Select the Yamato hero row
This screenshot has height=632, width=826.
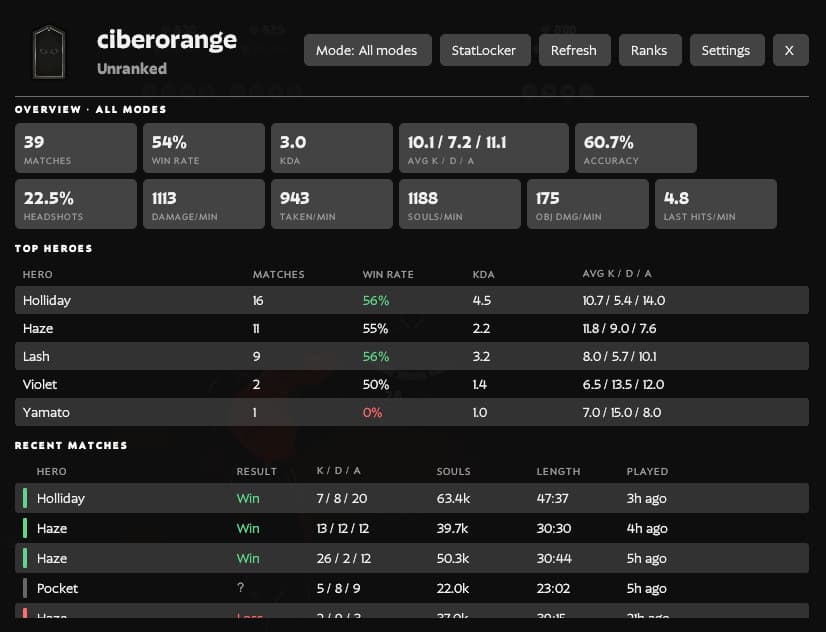412,412
